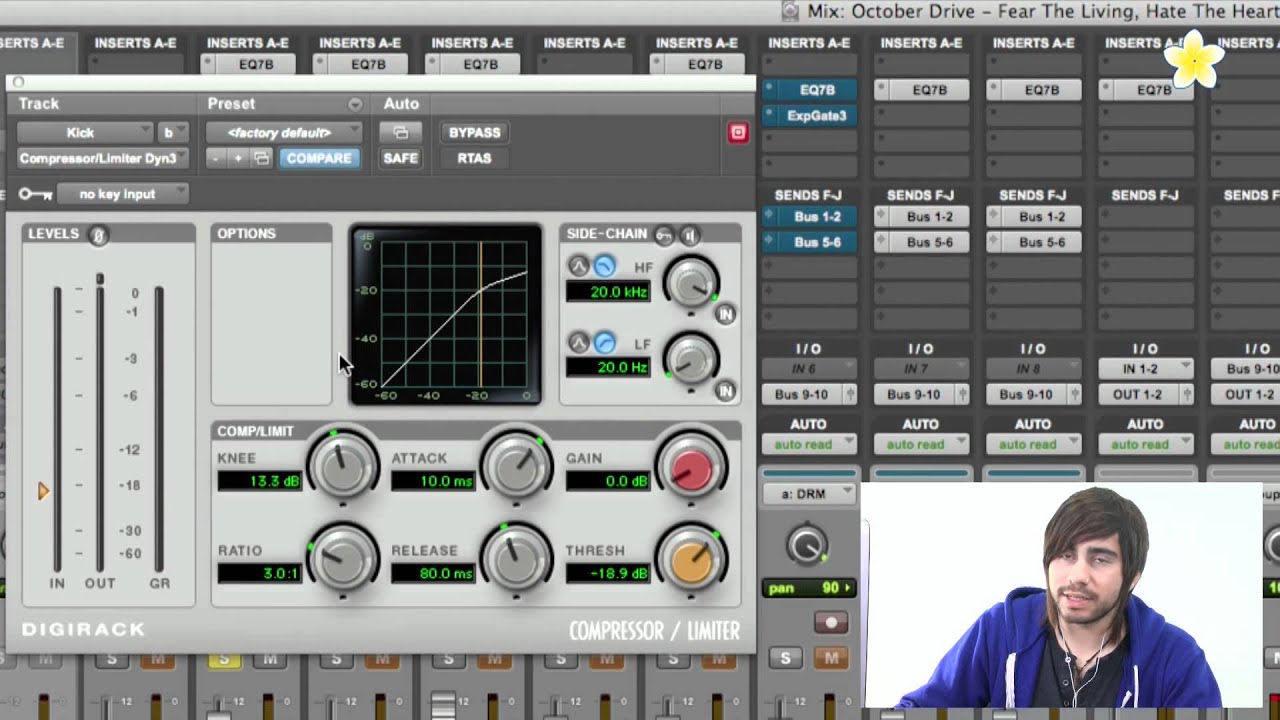Open Bus 1-2 send on the IN 8 channel
Screen dimensions: 1280x720
click(x=1041, y=216)
